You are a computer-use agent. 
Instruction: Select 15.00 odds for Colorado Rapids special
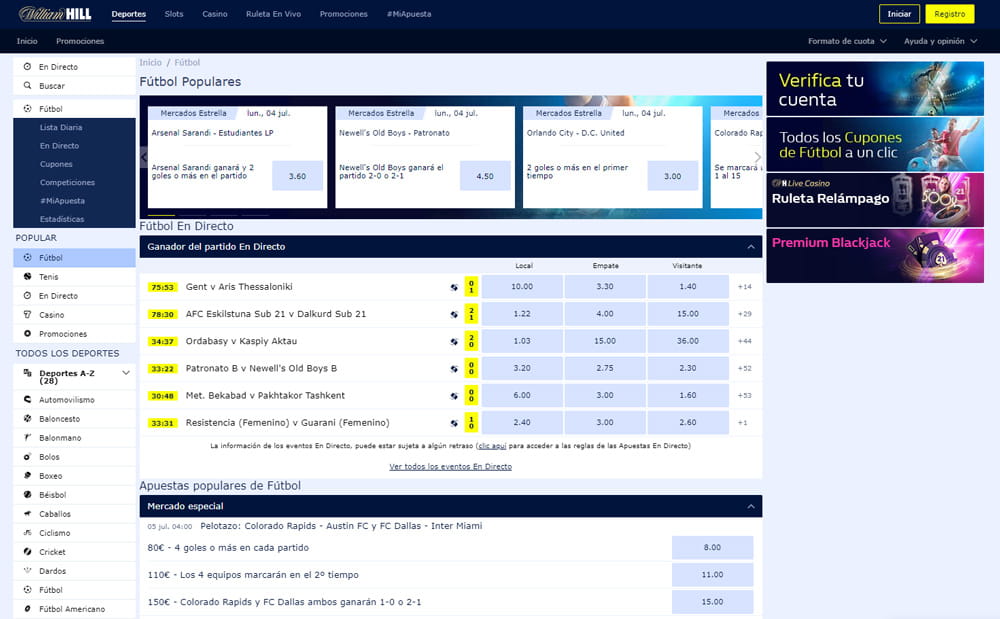[x=712, y=602]
